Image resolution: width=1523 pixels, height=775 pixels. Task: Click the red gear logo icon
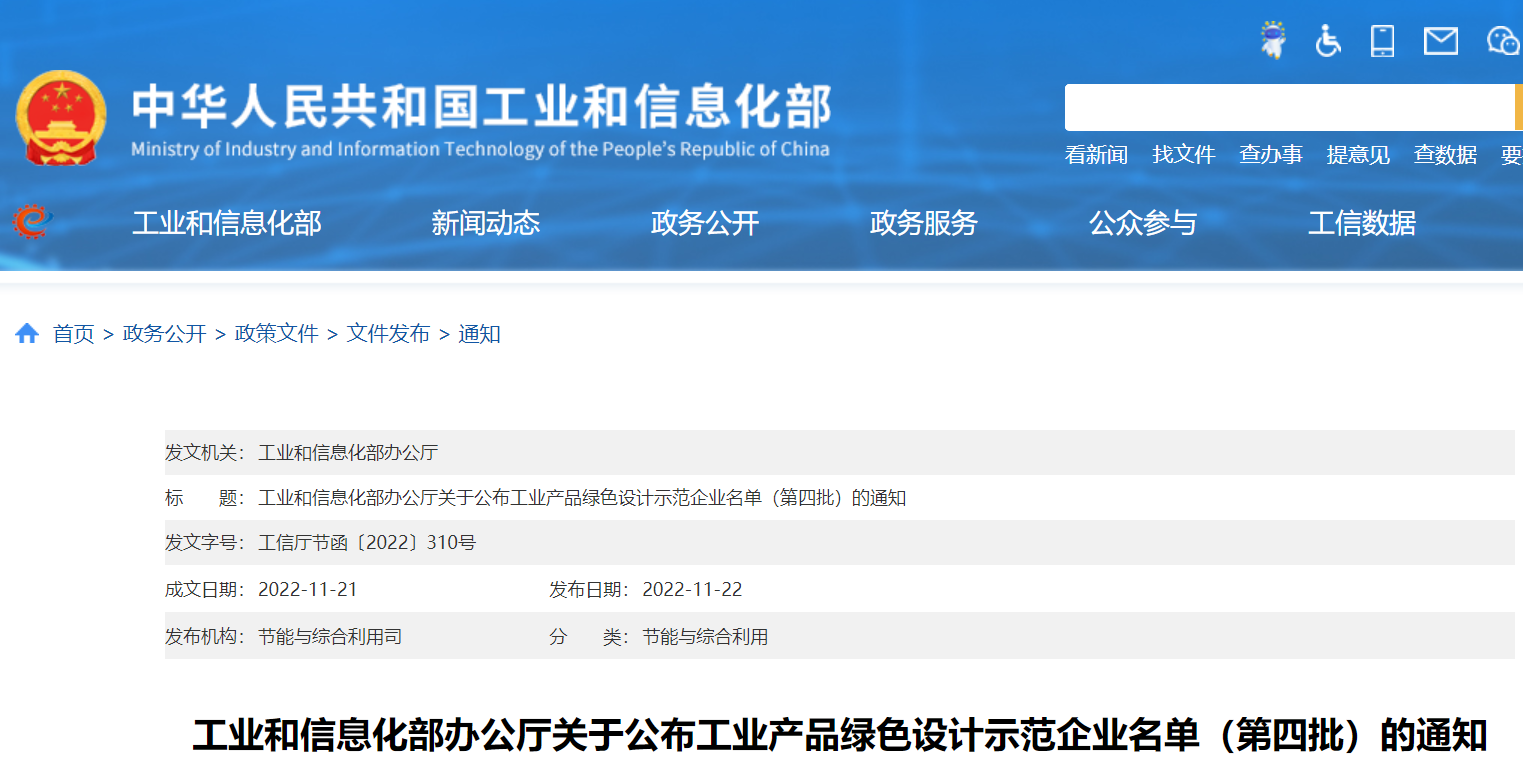[32, 221]
